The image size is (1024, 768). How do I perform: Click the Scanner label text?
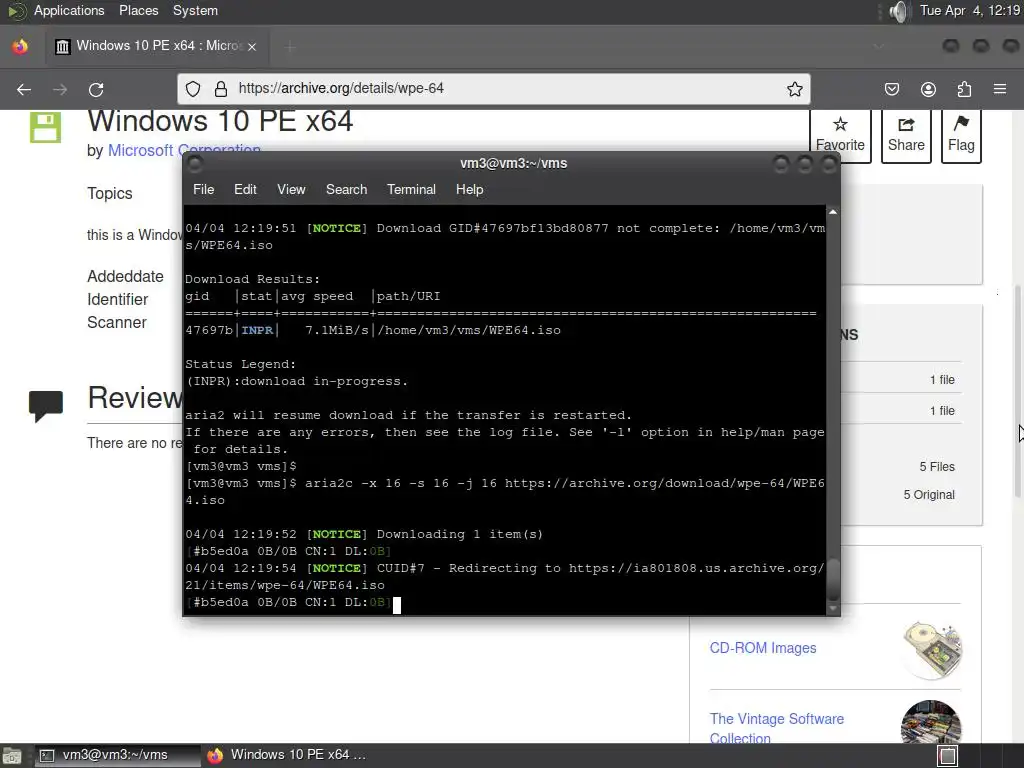click(x=117, y=323)
